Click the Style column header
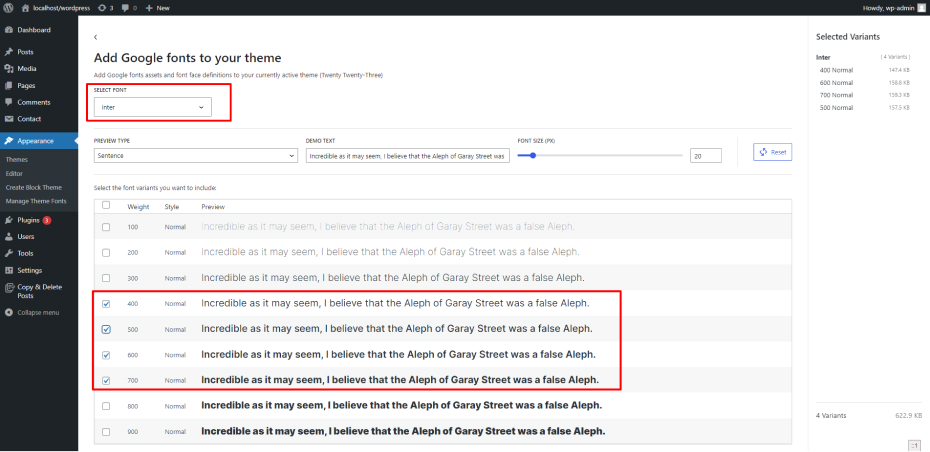 (x=171, y=206)
